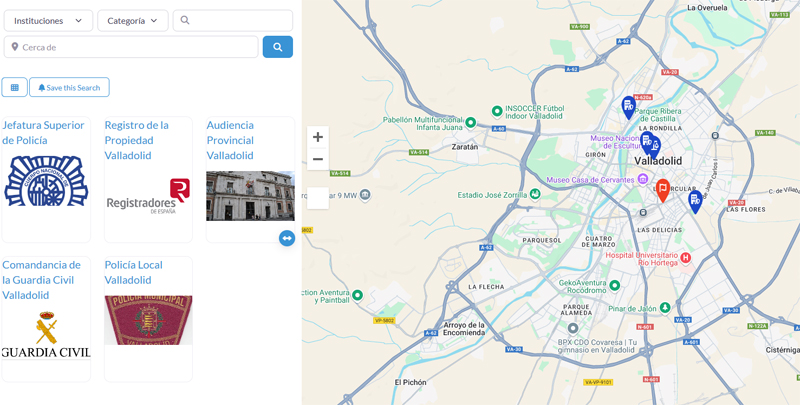800x405 pixels.
Task: Click the 9 MW museum-style pin
Action: [365, 194]
